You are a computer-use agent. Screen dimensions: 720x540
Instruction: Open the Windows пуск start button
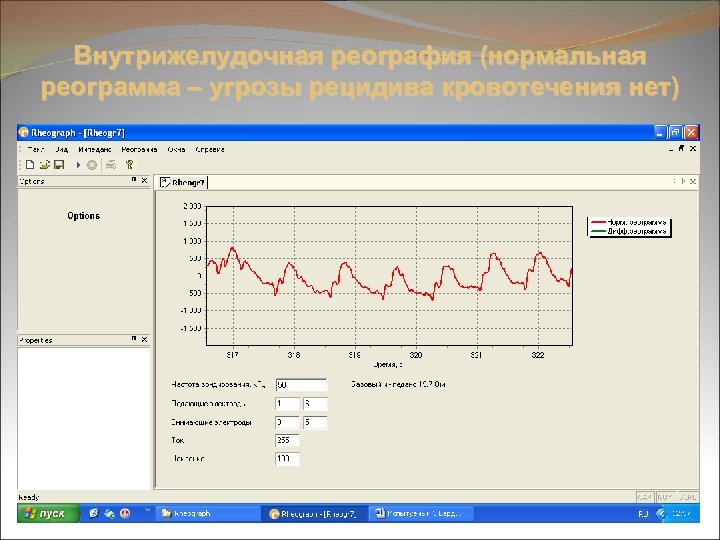(48, 513)
